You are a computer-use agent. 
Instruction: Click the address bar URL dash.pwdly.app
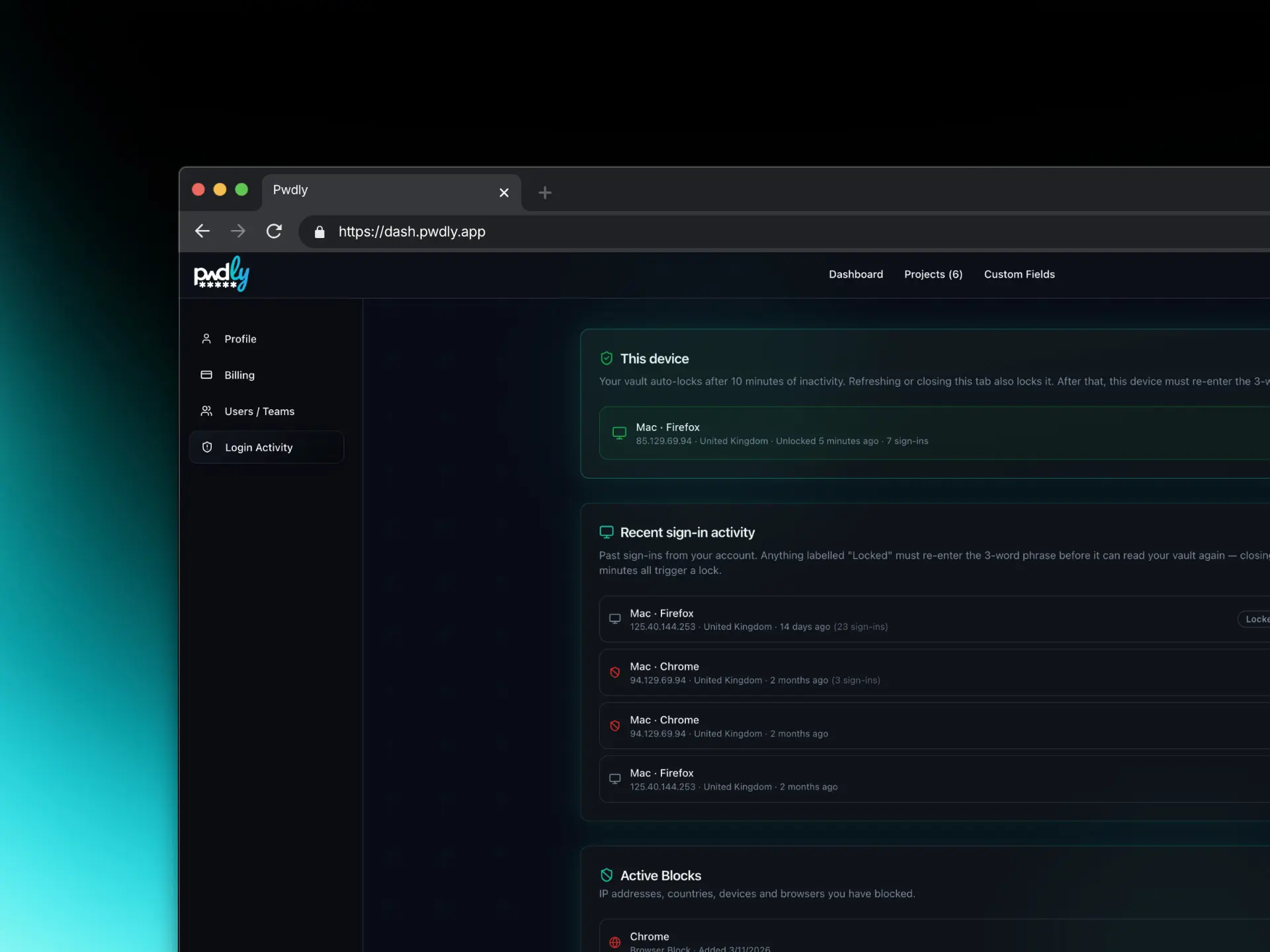click(412, 231)
